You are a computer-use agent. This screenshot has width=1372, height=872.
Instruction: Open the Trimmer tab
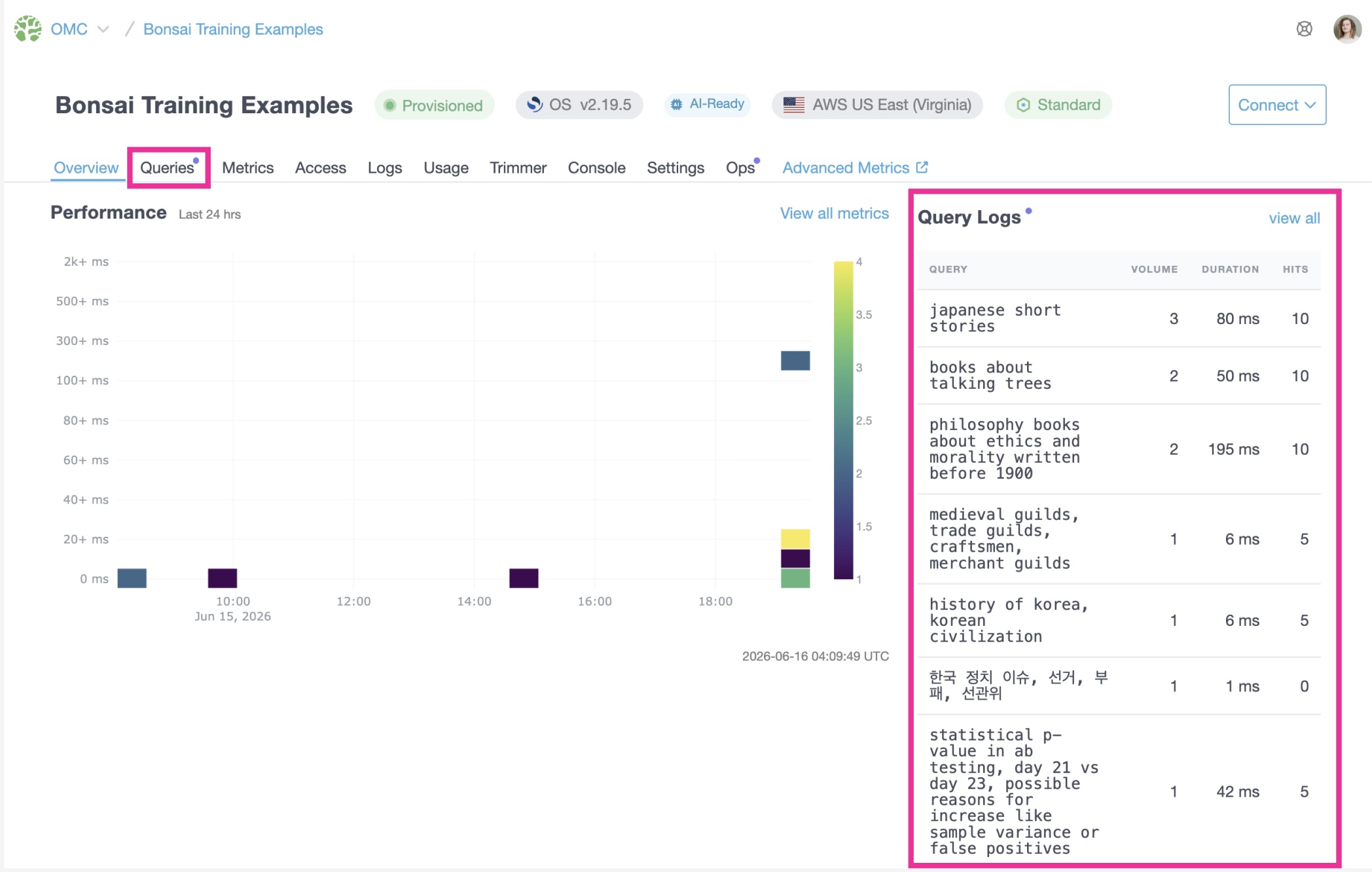click(518, 168)
